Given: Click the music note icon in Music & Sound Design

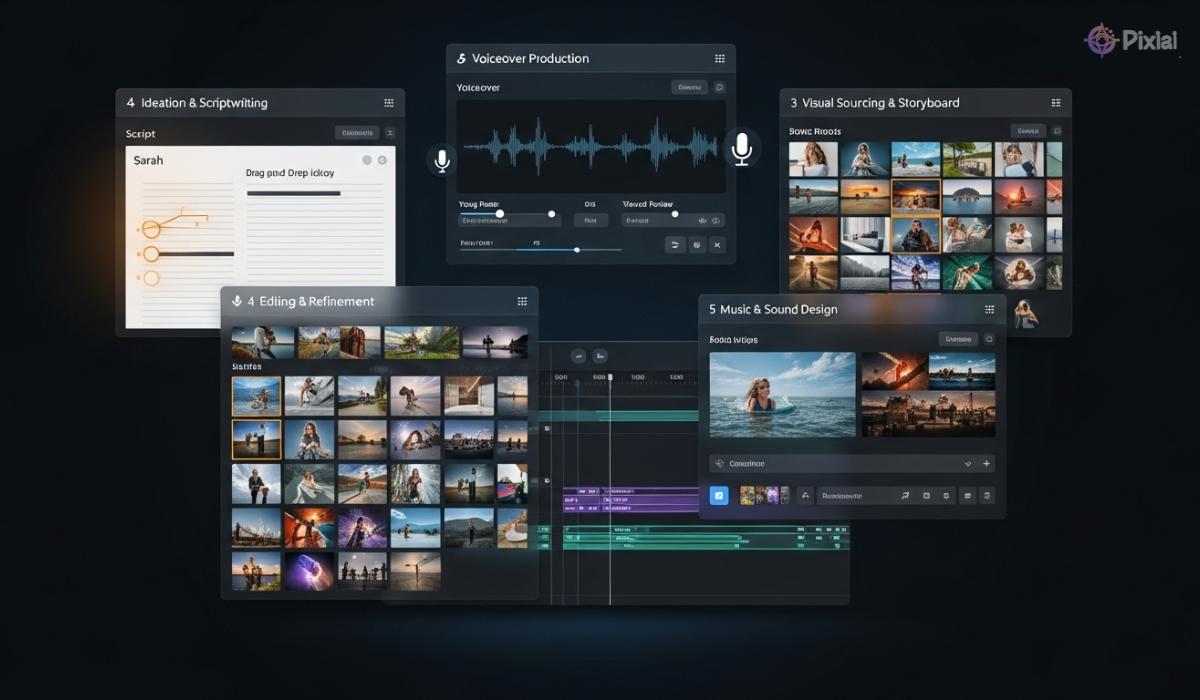Looking at the screenshot, I should 904,495.
